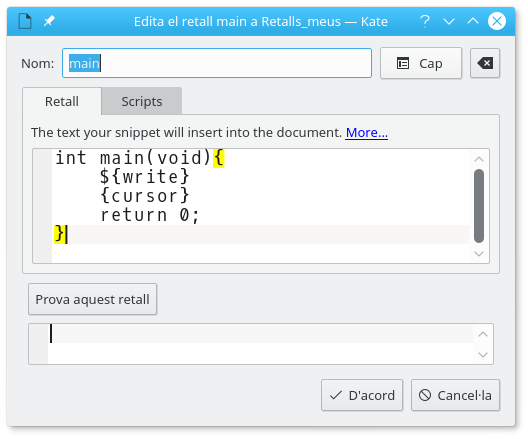
Task: Click the document icon in the title bar
Action: pos(25,22)
